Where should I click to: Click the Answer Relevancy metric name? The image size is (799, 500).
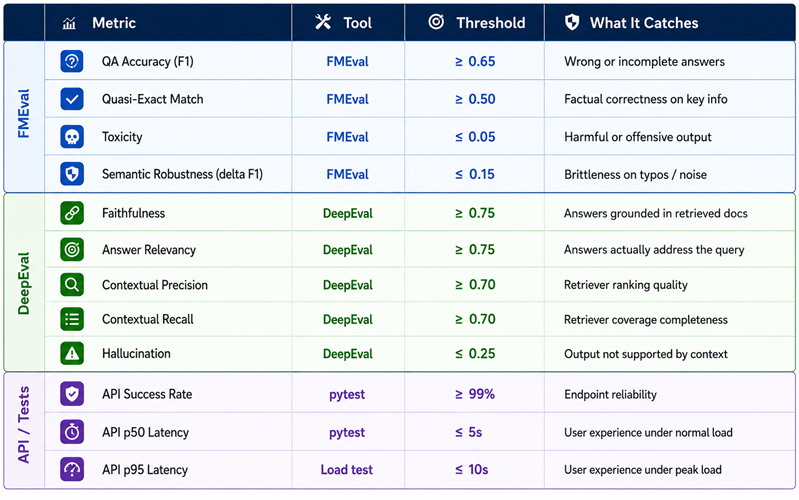(149, 250)
